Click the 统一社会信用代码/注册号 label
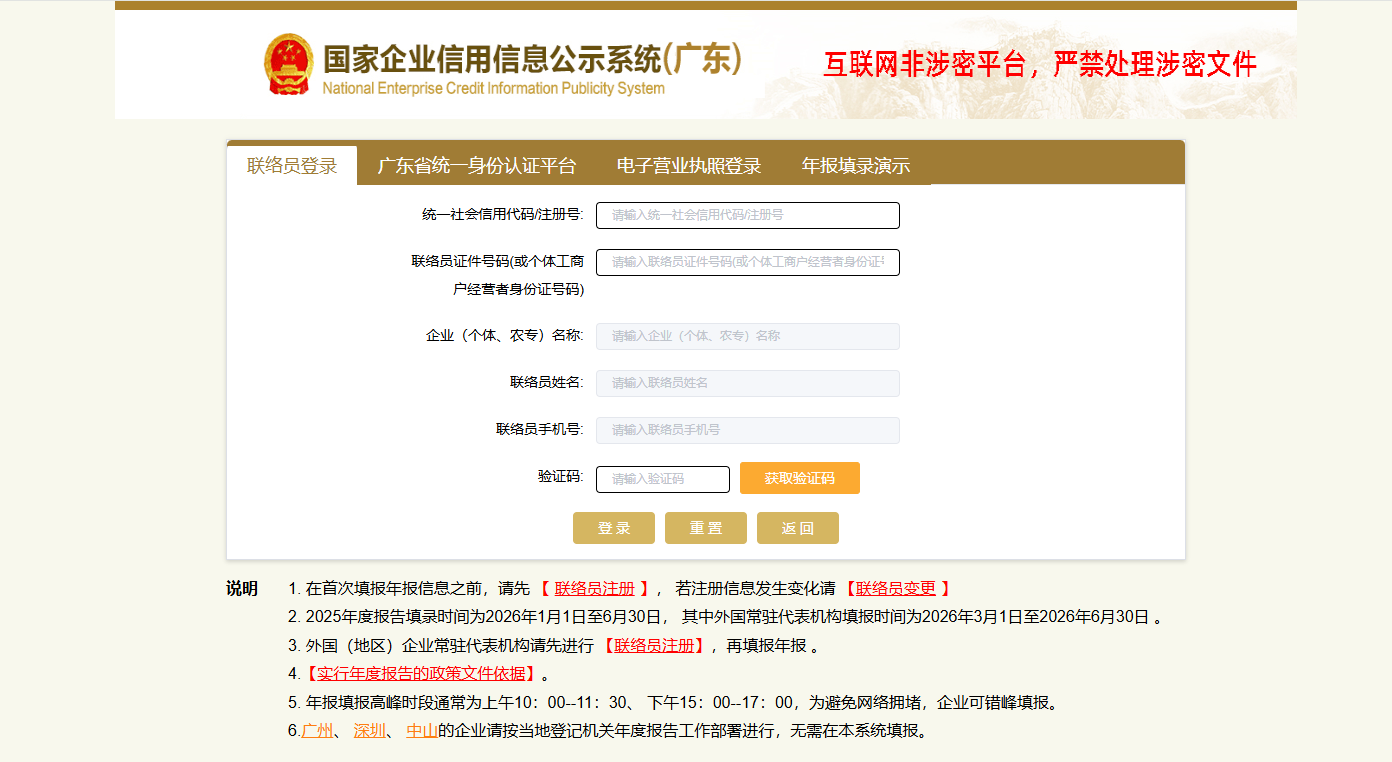This screenshot has height=762, width=1392. (x=503, y=215)
